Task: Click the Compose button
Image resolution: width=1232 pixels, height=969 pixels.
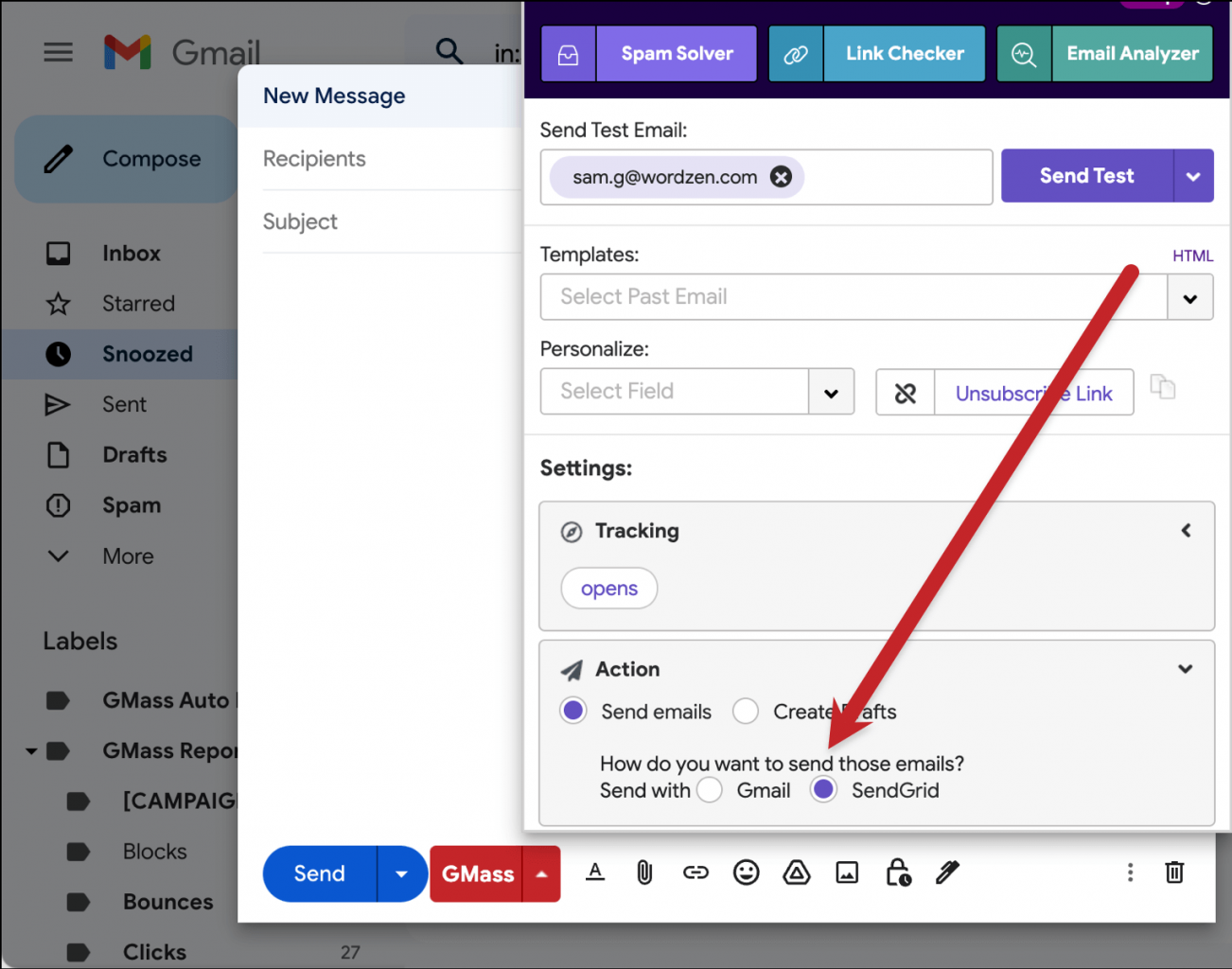Action: (126, 159)
